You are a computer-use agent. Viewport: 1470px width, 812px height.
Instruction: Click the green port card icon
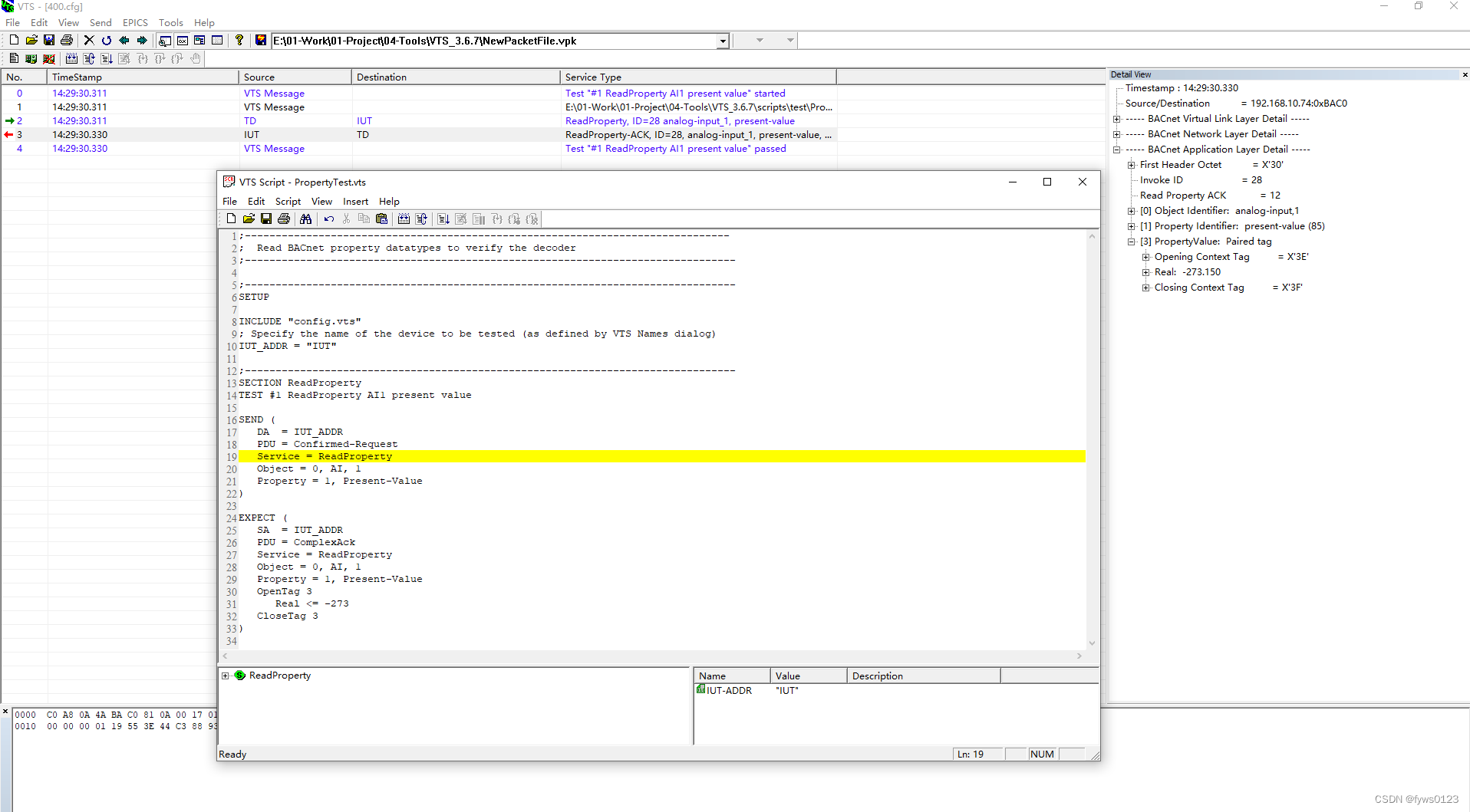point(31,58)
